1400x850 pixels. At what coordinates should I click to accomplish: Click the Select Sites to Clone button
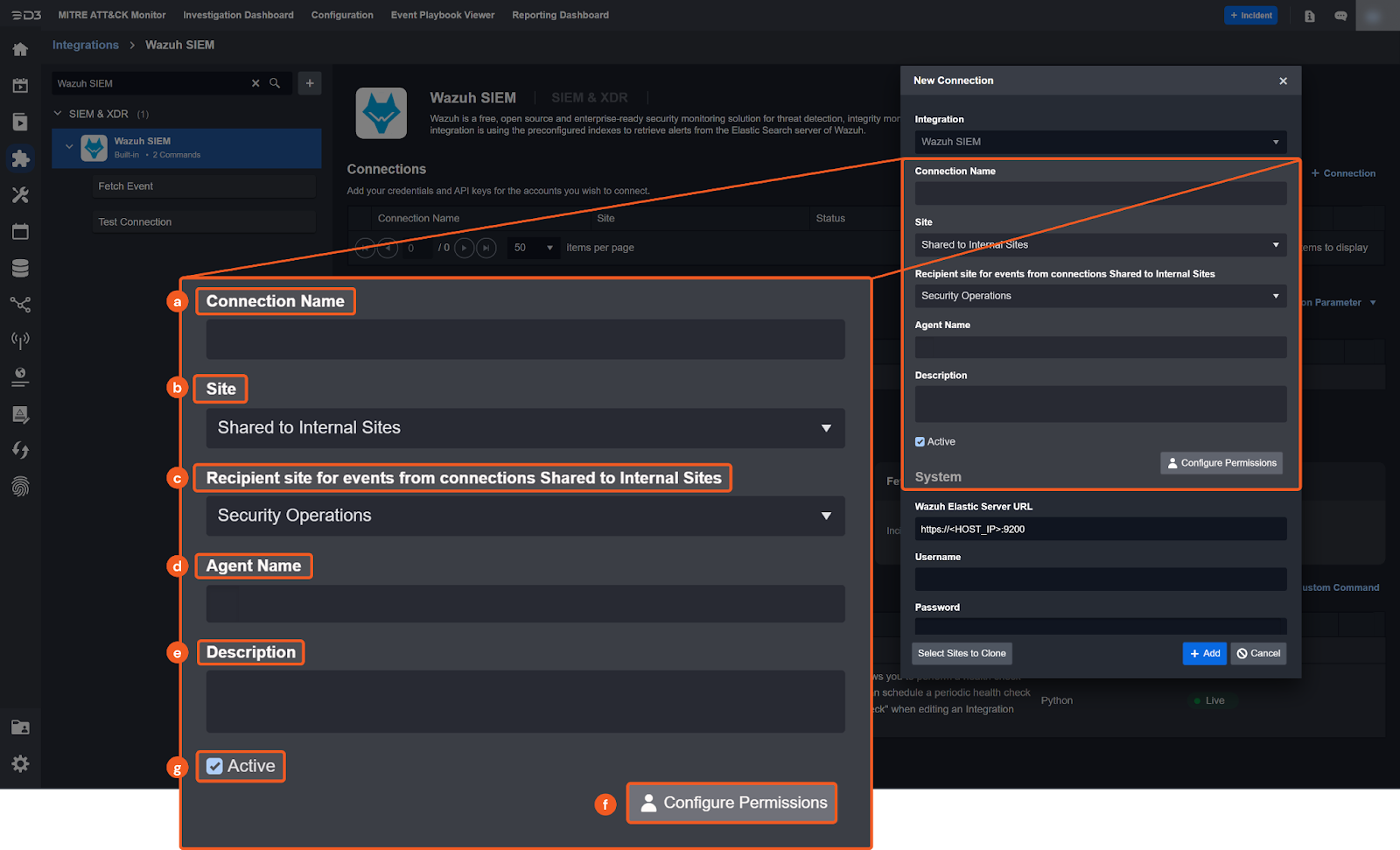tap(962, 654)
